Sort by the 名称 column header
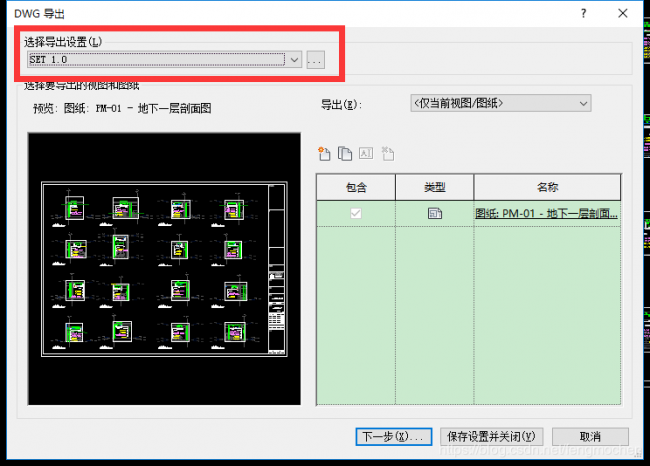 pyautogui.click(x=546, y=187)
